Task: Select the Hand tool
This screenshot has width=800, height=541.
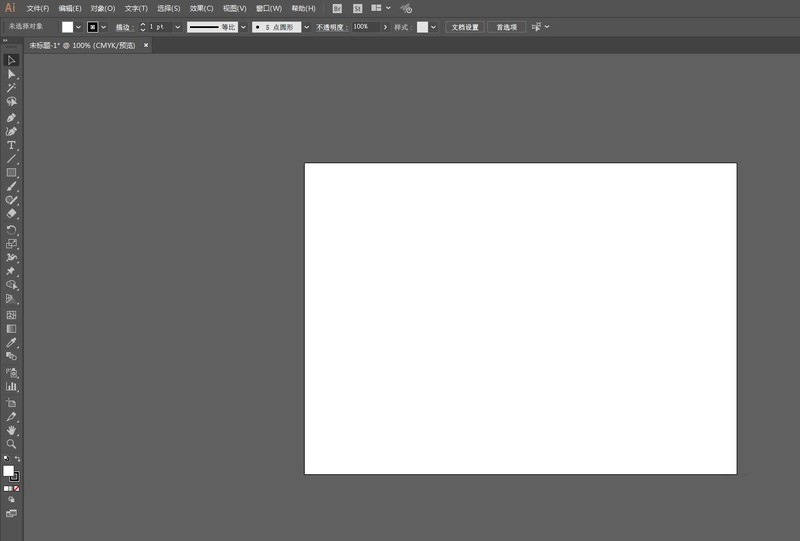Action: point(11,430)
